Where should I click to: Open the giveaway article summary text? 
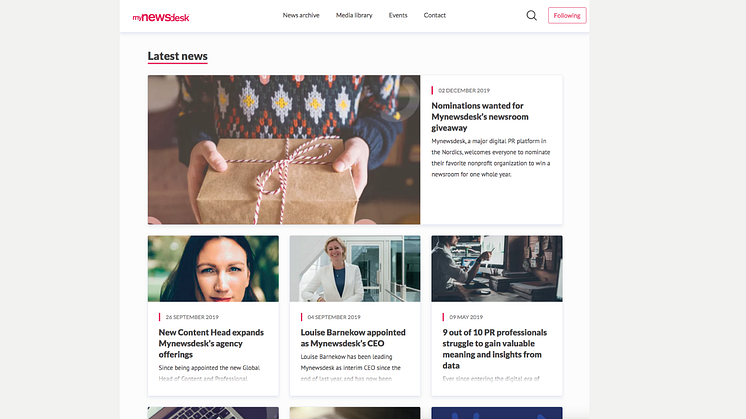(491, 157)
